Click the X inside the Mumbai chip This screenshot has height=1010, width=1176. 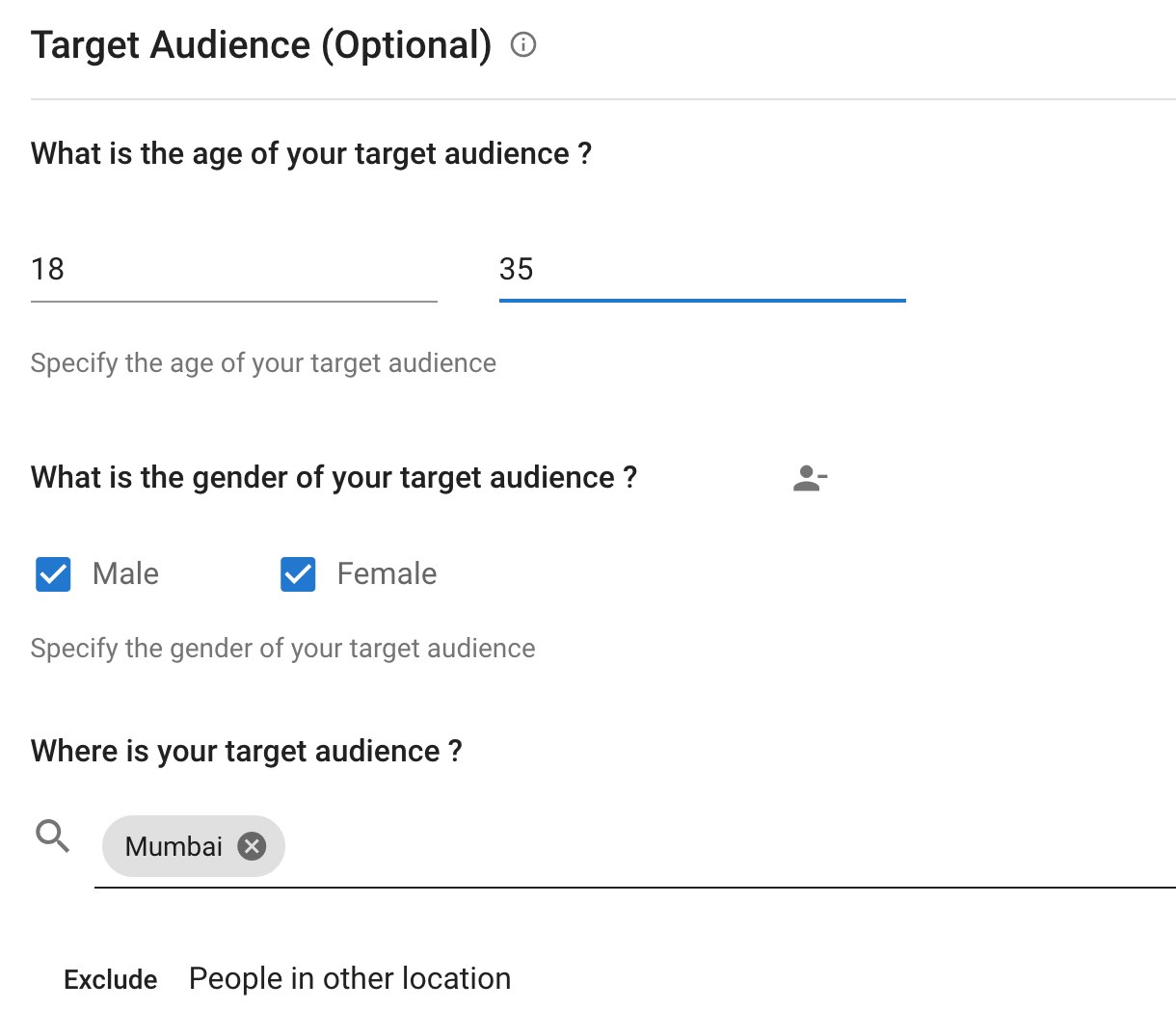click(252, 845)
